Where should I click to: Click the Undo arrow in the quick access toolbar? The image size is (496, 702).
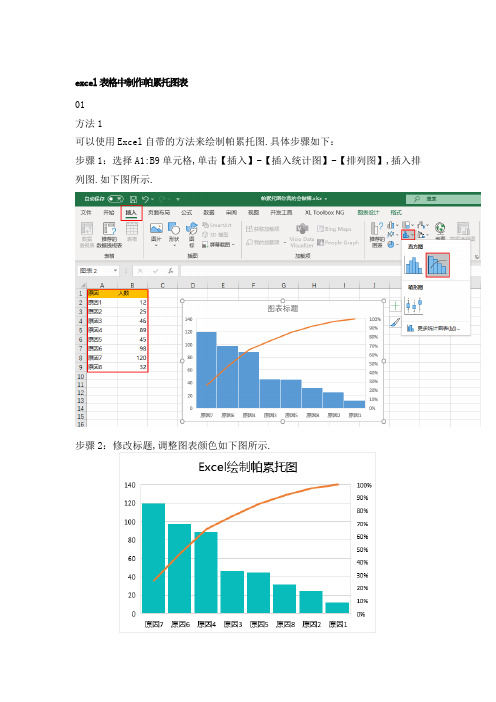point(145,199)
